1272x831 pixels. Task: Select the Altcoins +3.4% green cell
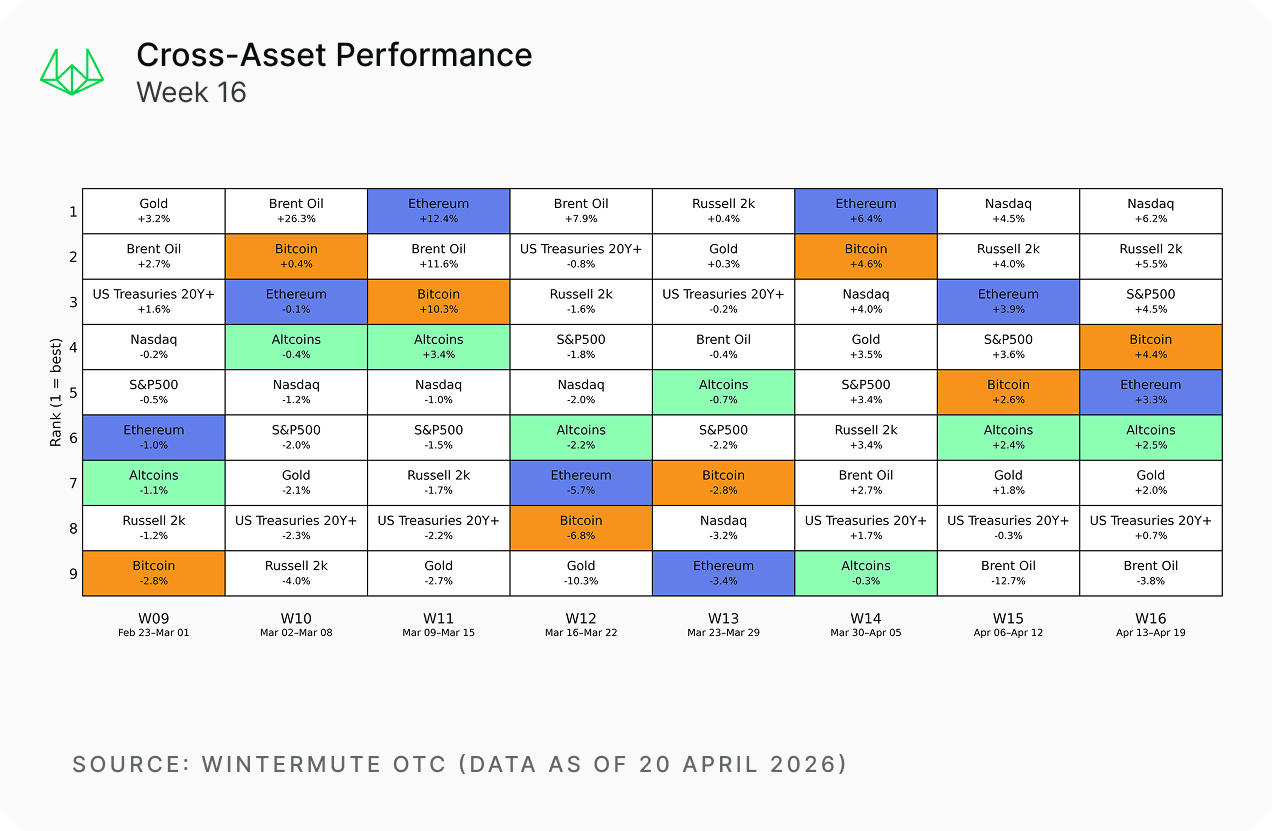click(x=438, y=347)
